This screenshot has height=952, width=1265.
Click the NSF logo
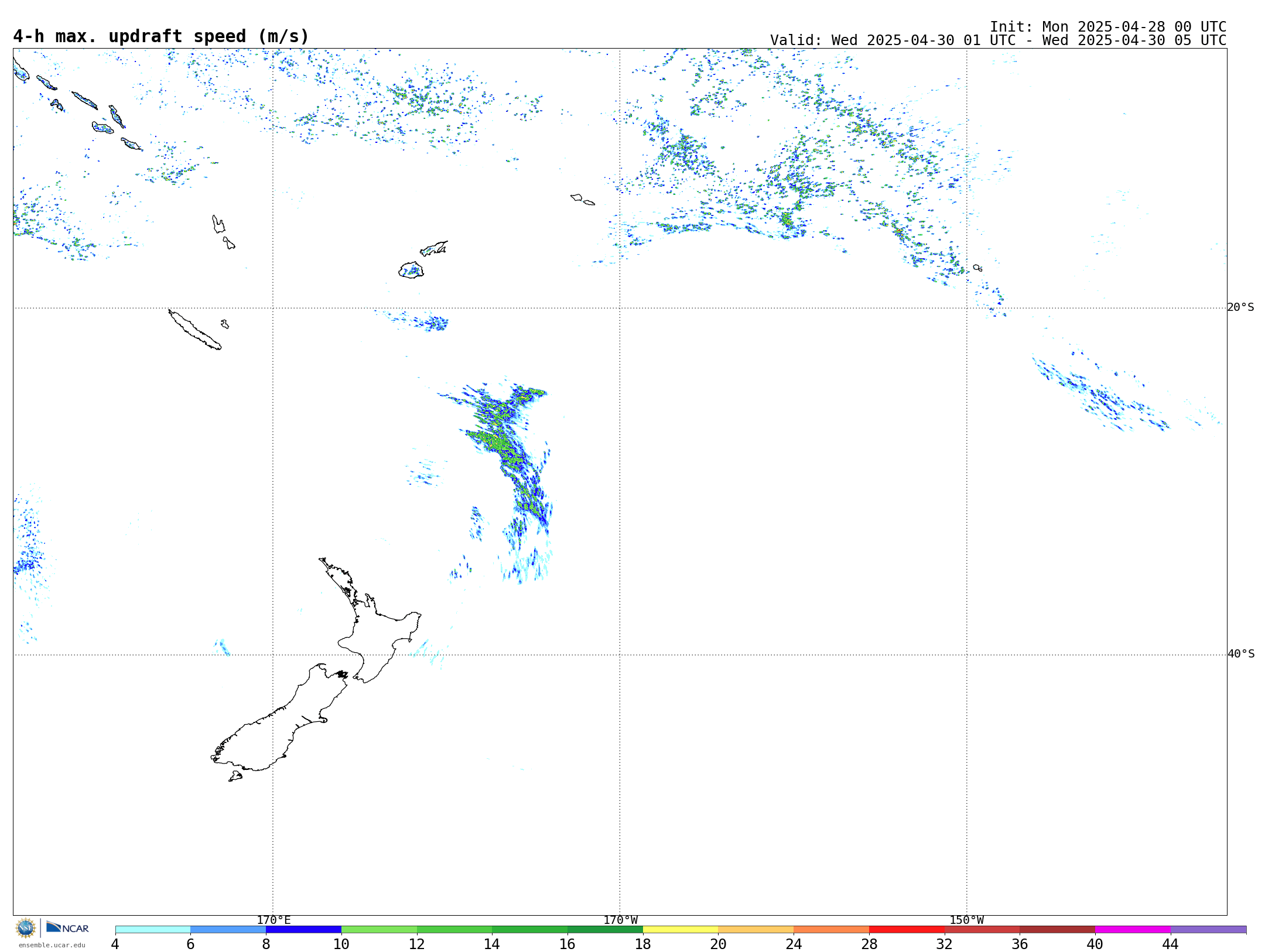[26, 928]
